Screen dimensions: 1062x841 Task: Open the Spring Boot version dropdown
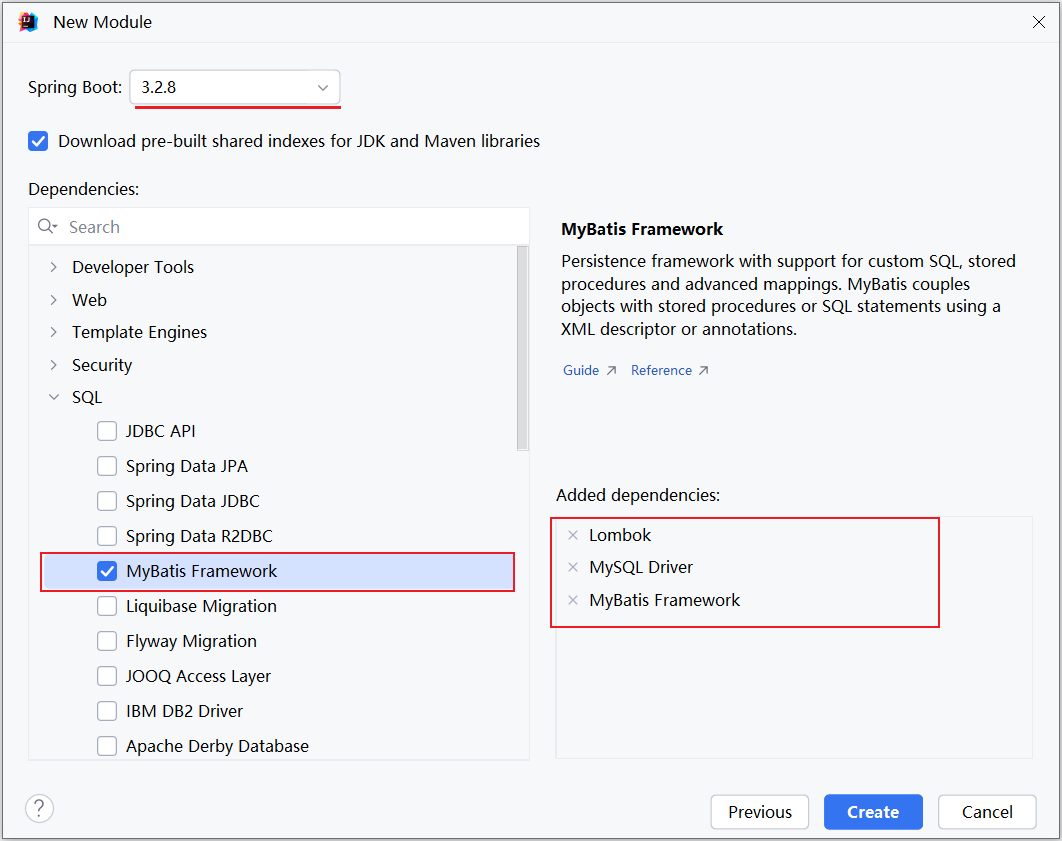coord(322,88)
